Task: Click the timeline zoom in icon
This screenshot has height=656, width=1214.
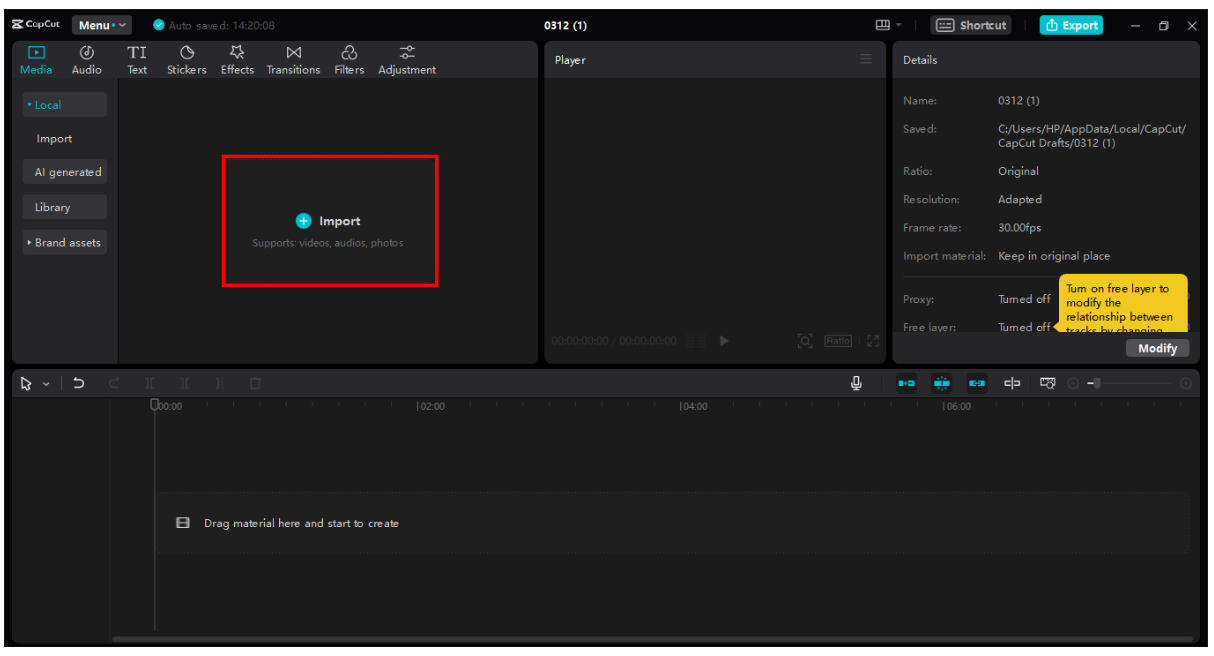Action: (1186, 383)
